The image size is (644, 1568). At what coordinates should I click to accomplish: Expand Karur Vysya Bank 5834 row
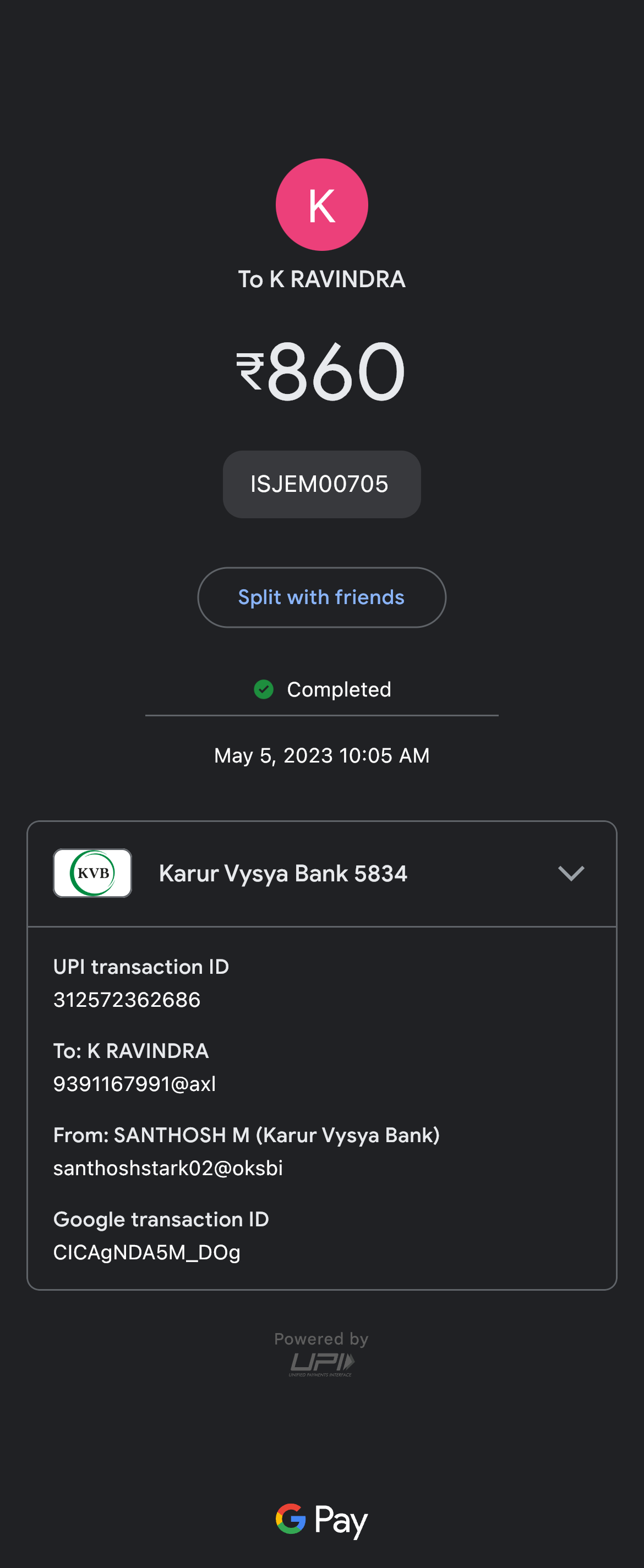coord(282,874)
